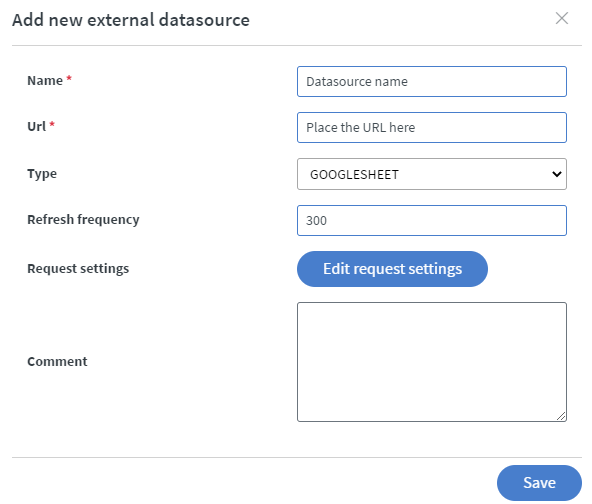The image size is (592, 504).
Task: Grab the Comment box resize handle
Action: coord(561,416)
